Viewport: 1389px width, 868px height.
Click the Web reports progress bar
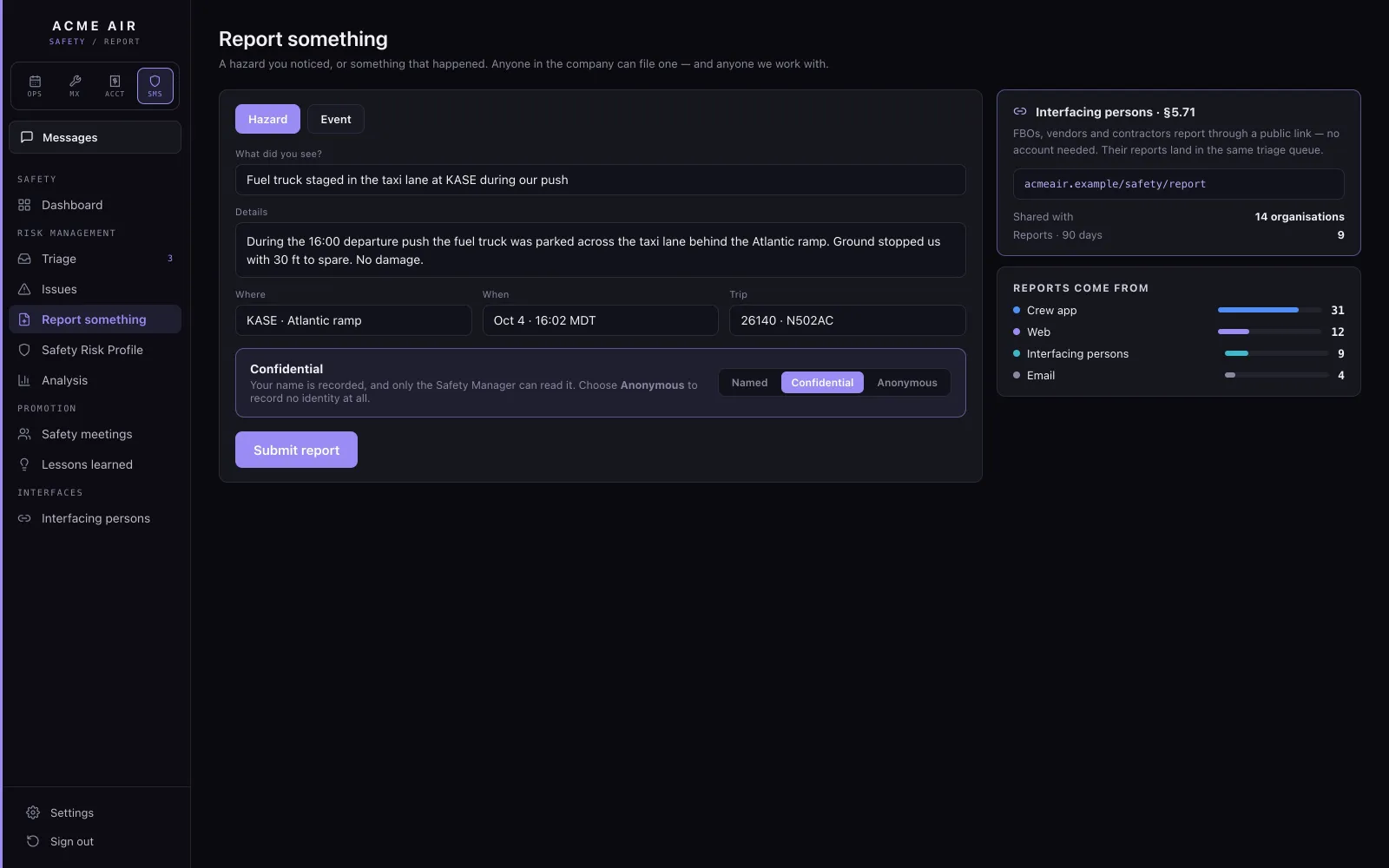1270,332
